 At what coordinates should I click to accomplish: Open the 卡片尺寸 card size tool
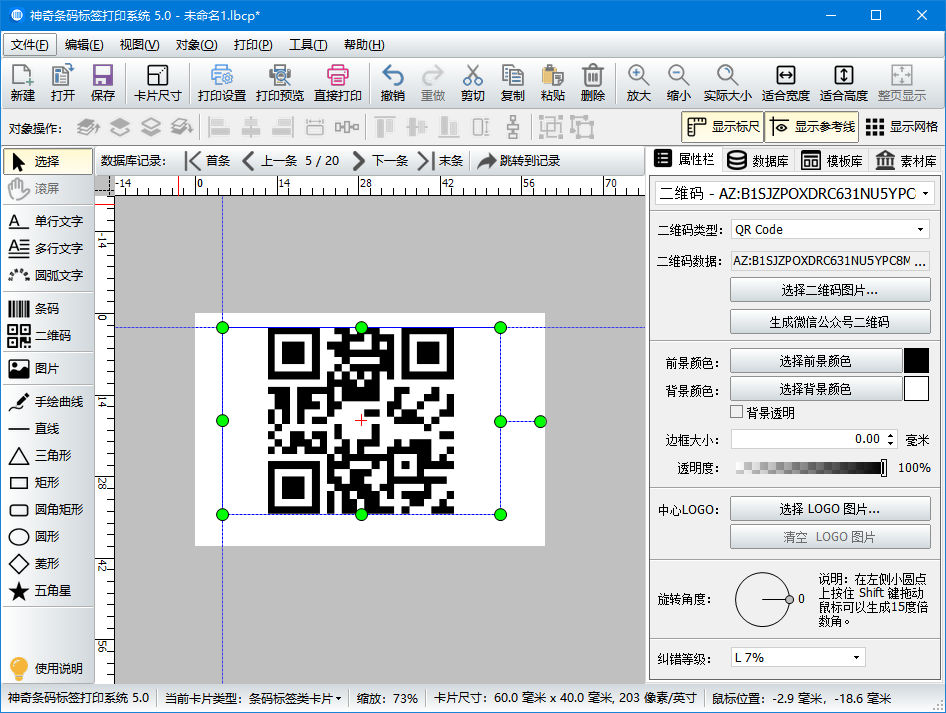(157, 83)
